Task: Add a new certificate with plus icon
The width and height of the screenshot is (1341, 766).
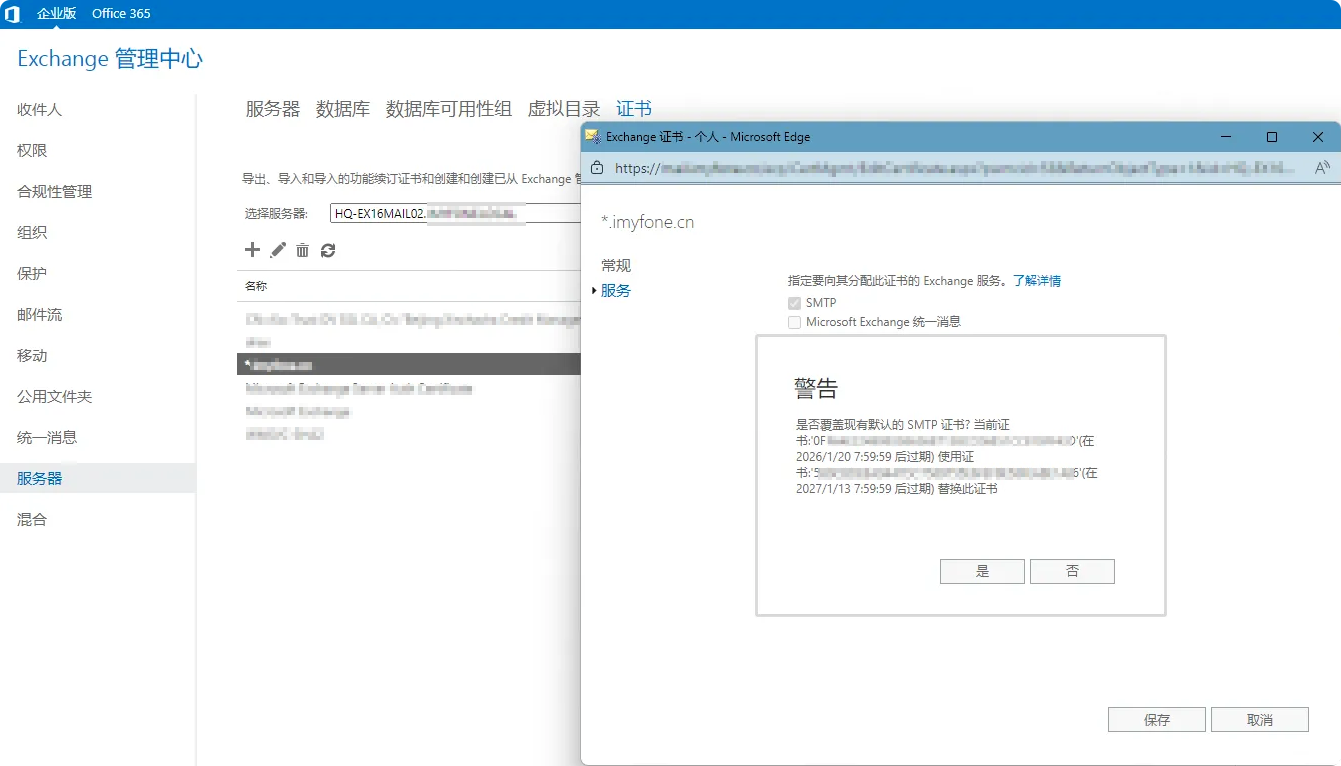Action: tap(252, 250)
